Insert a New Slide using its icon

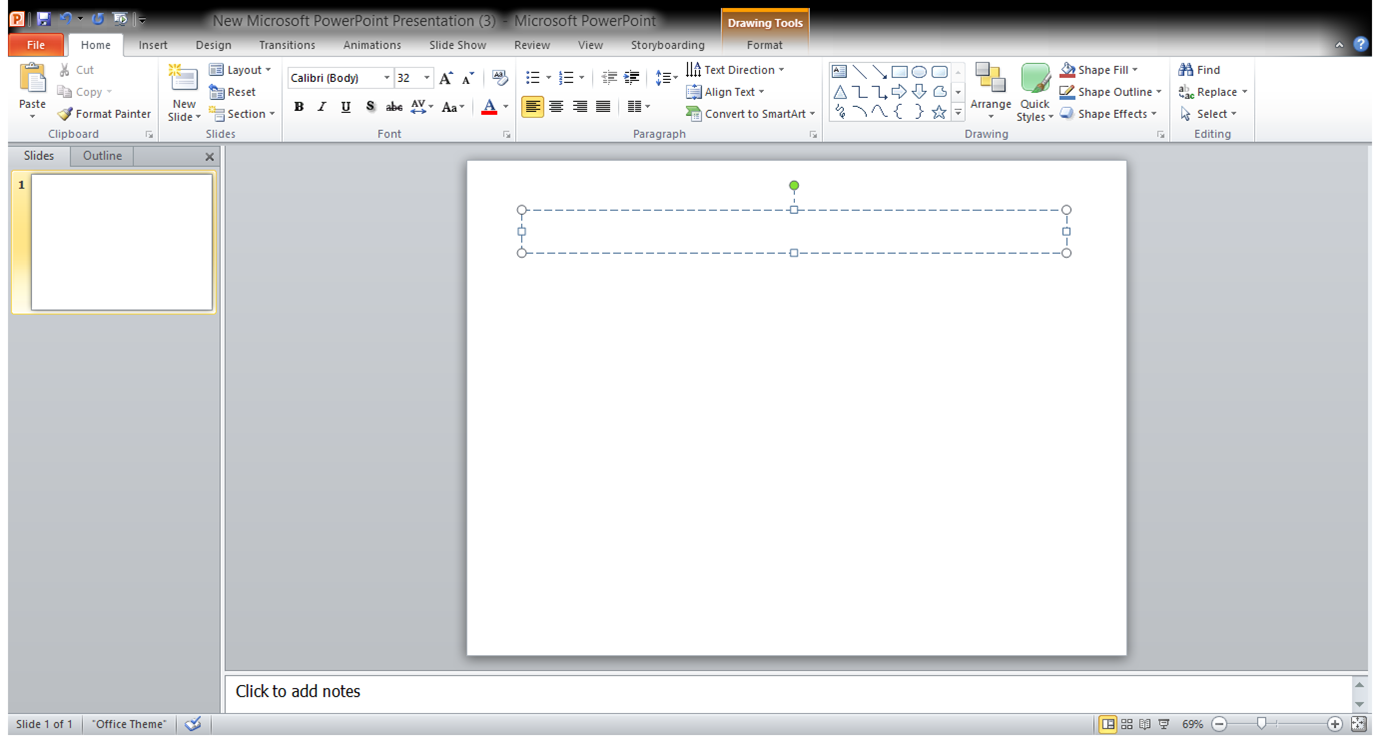[x=184, y=78]
